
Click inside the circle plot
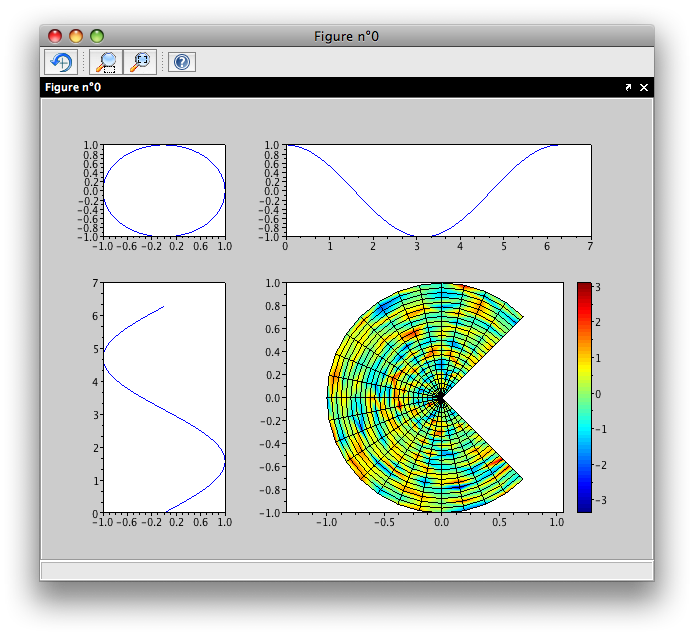coord(164,191)
